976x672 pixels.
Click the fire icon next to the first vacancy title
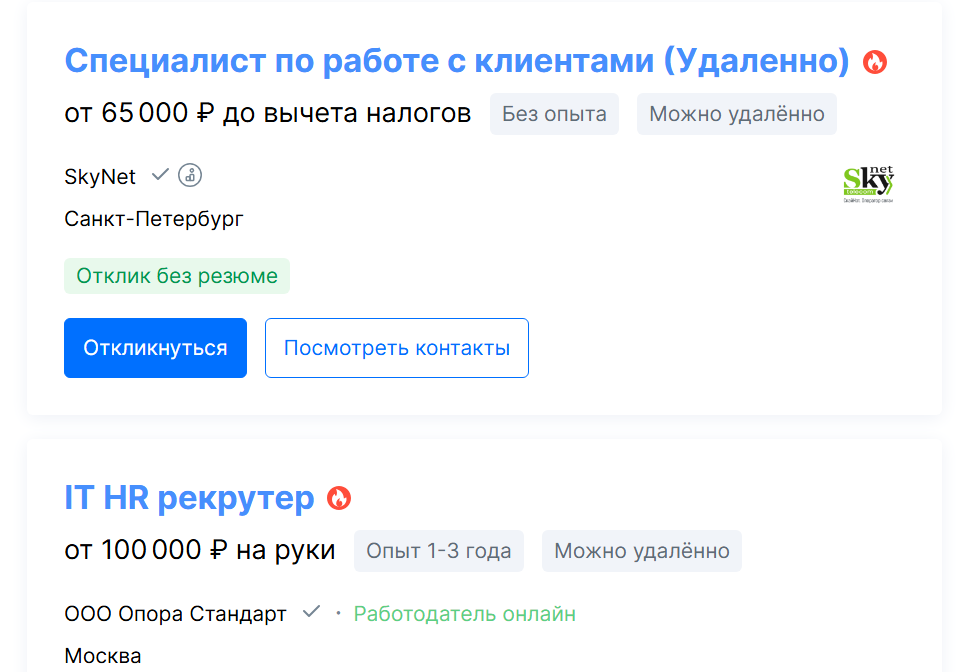point(877,60)
